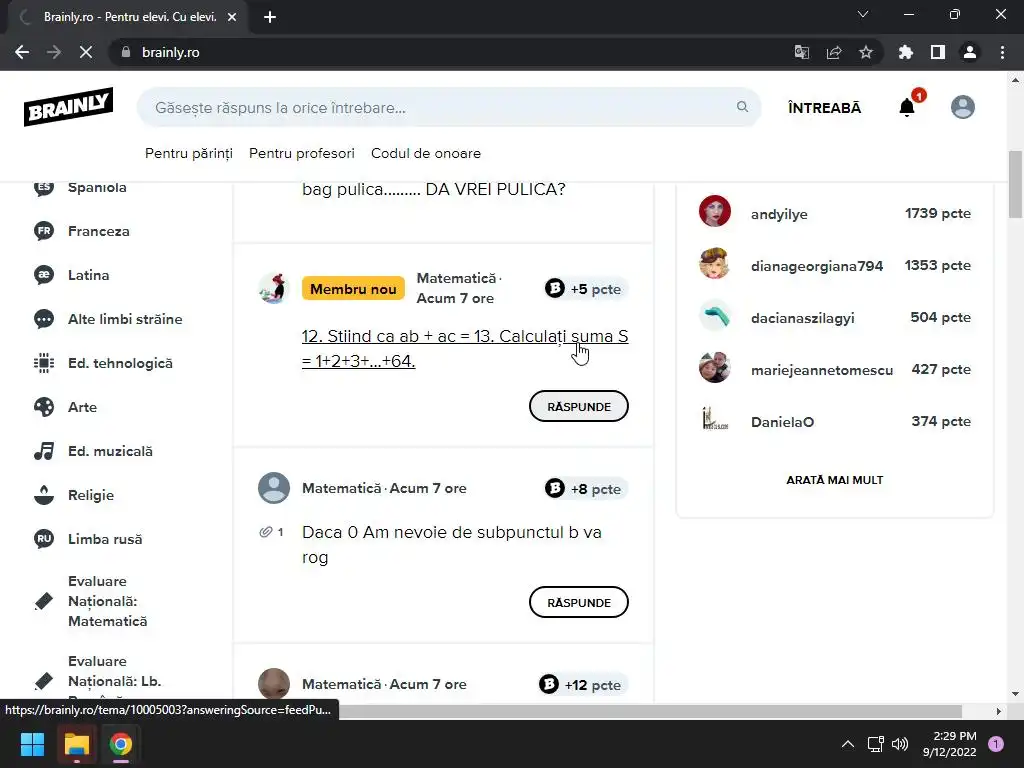Screen dimensions: 1024x768
Task: Toggle Chrome side panel icon
Action: pos(938,52)
